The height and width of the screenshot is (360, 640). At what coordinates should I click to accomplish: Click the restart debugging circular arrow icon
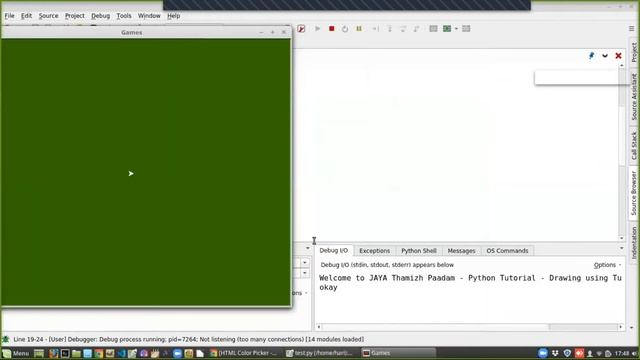click(x=345, y=29)
